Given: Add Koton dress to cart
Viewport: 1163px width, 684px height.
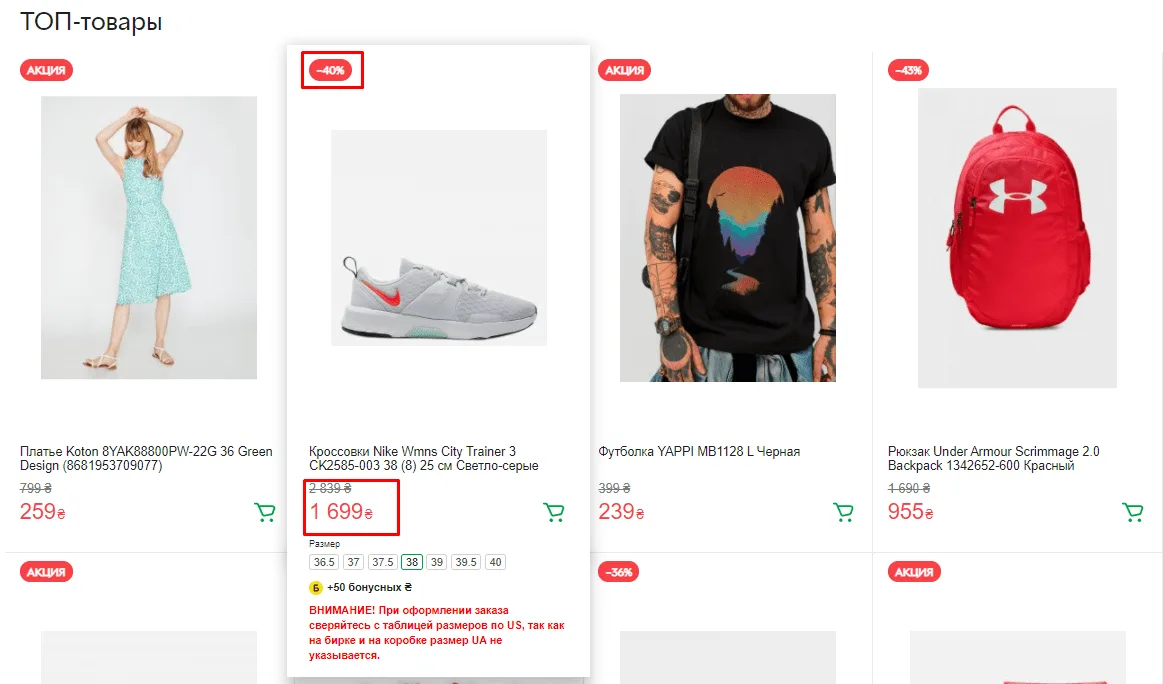Looking at the screenshot, I should point(265,512).
